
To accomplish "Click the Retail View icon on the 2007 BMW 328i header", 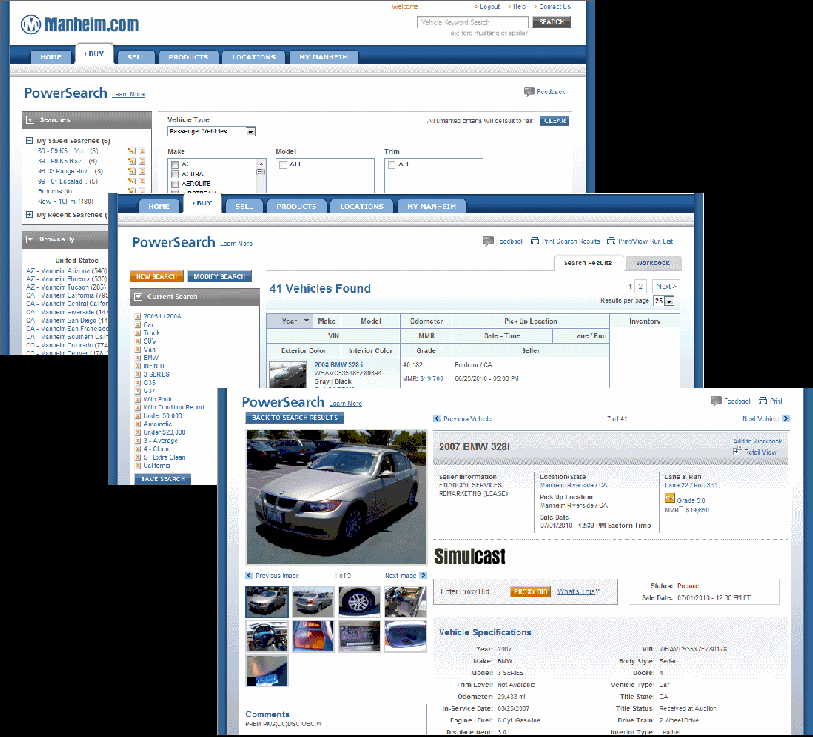I will [x=737, y=451].
